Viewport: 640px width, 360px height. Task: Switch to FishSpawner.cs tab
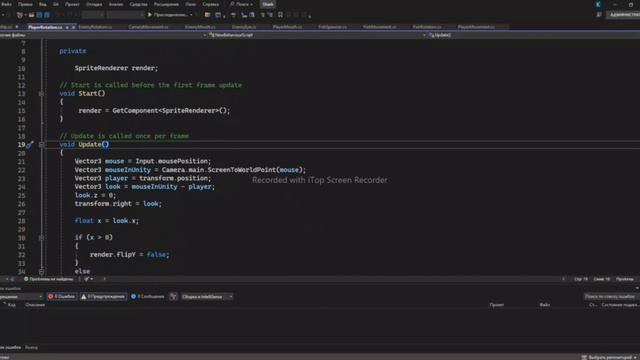pos(332,27)
